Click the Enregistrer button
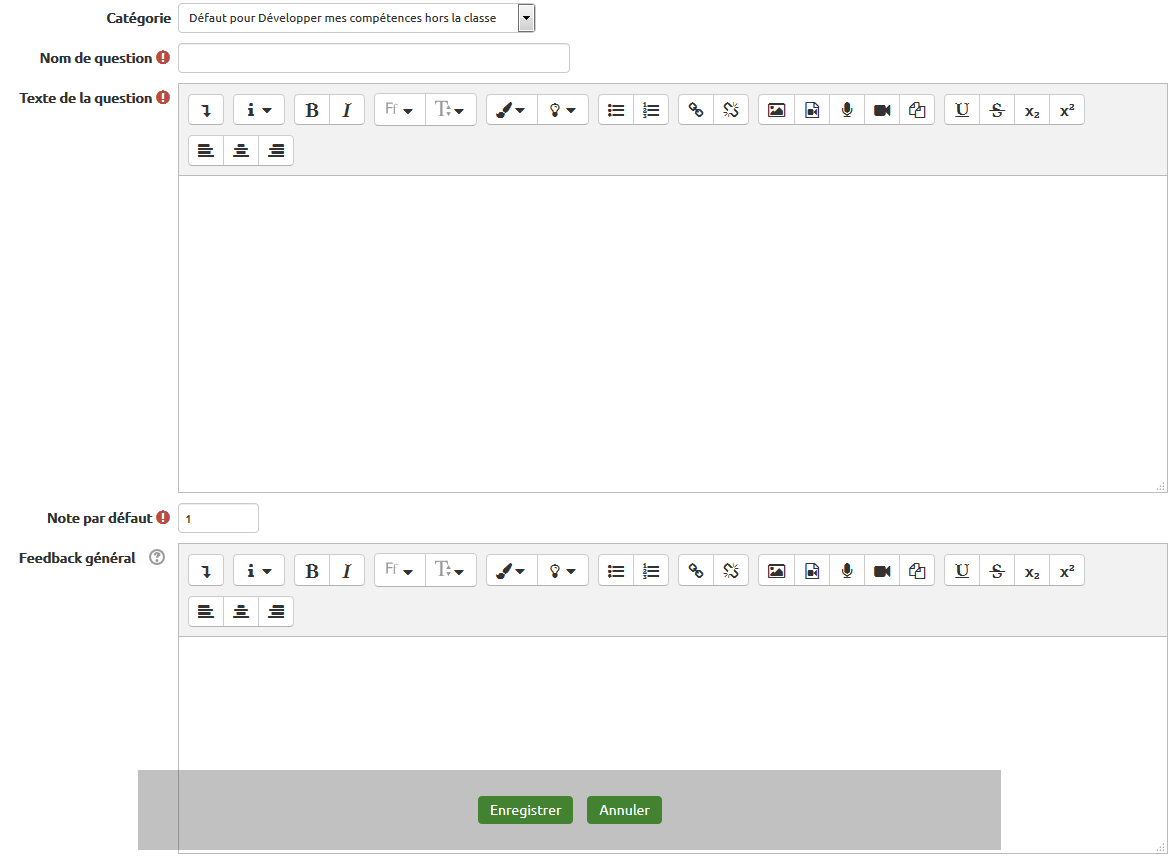Screen dimensions: 1171x857 (x=525, y=810)
